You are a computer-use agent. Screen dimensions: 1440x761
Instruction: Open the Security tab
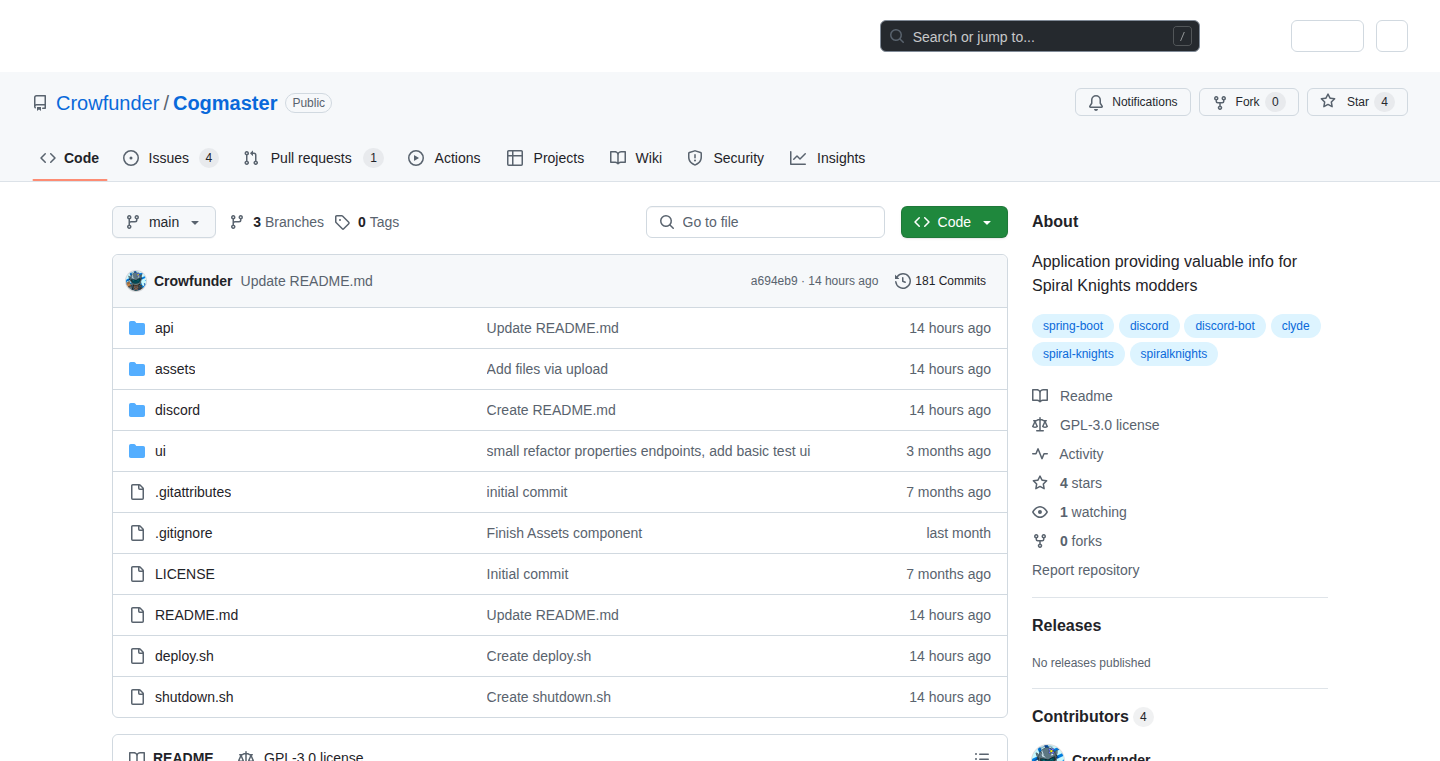pyautogui.click(x=726, y=158)
